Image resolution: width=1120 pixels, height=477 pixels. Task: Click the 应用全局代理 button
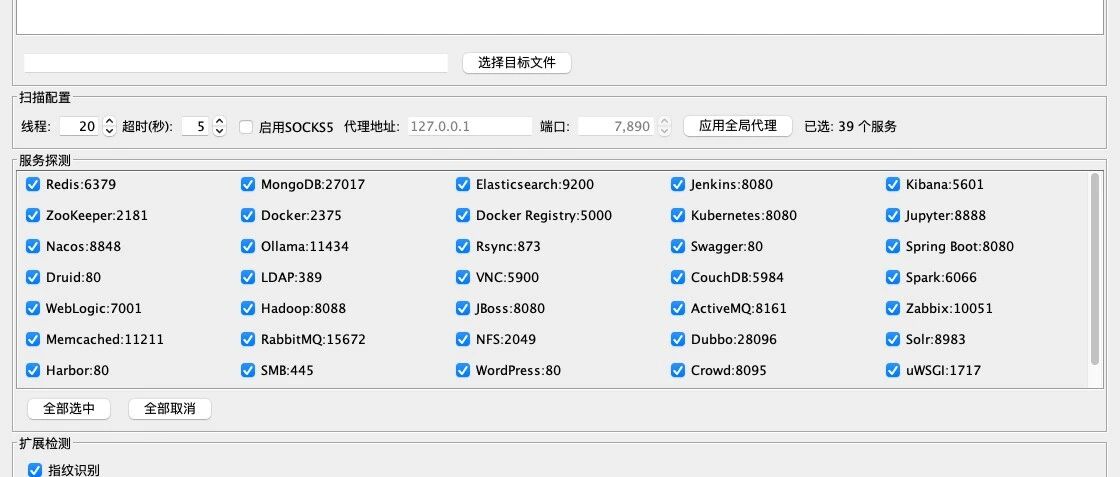click(738, 126)
